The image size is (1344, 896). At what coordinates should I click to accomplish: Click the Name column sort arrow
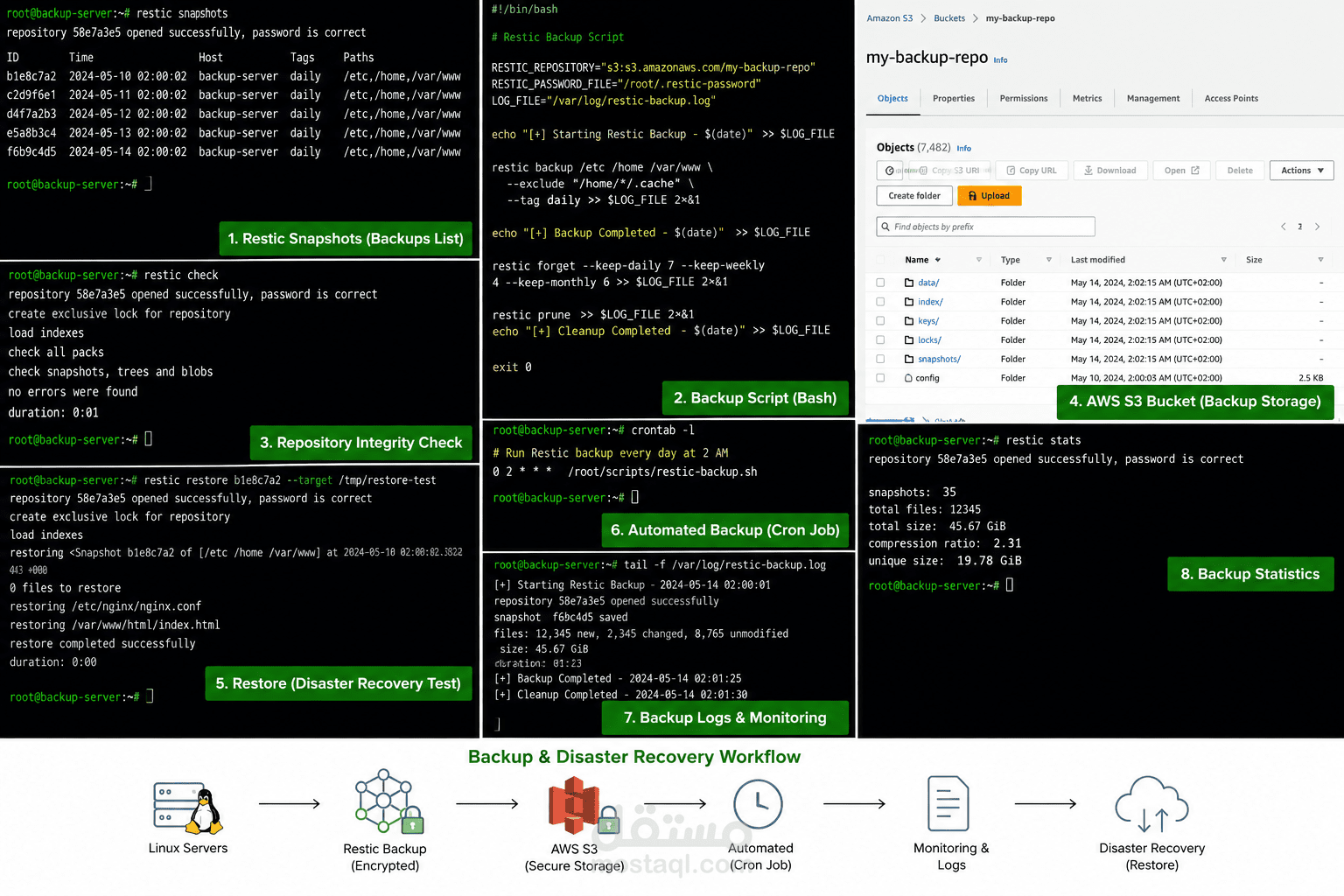tap(938, 260)
